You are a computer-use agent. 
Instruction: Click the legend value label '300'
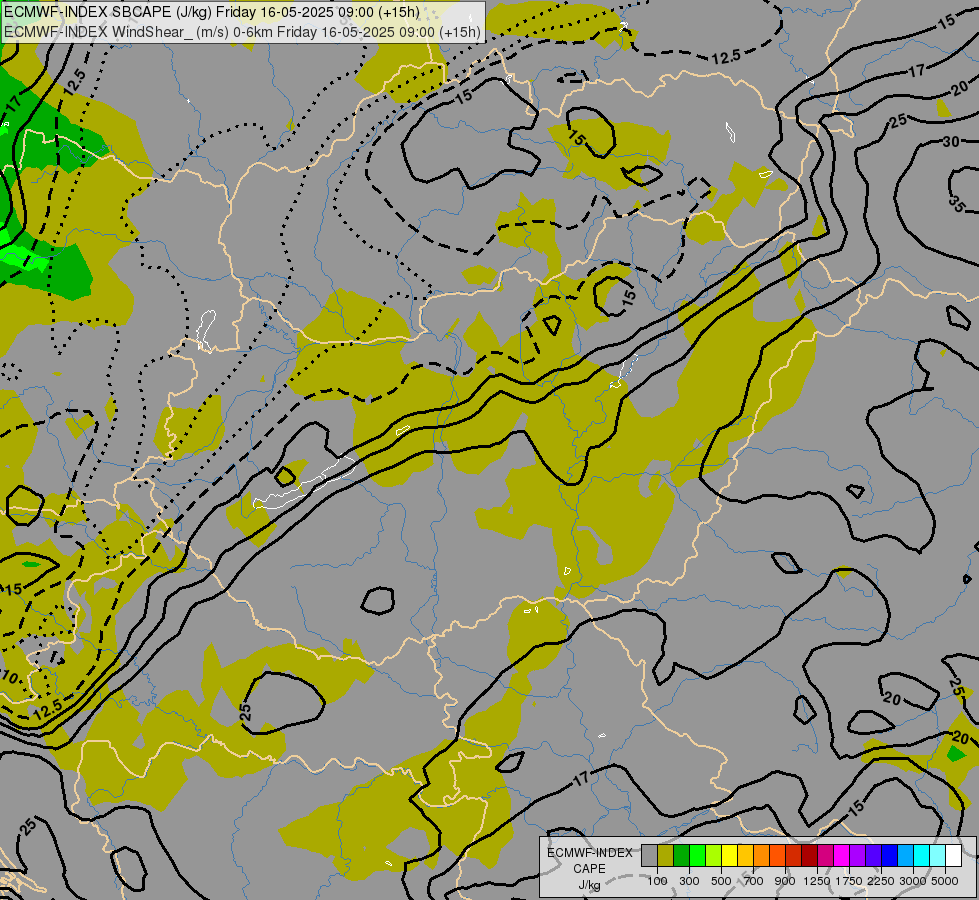click(689, 881)
